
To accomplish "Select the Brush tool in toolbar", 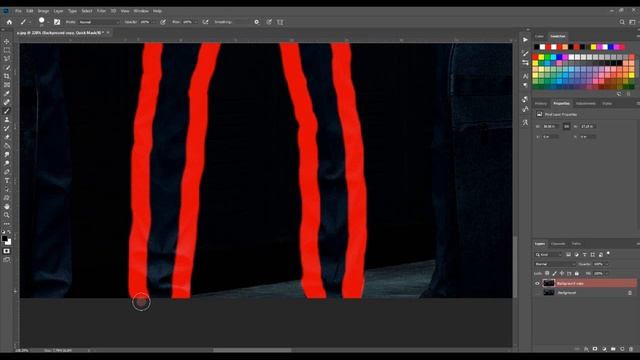I will pos(7,111).
